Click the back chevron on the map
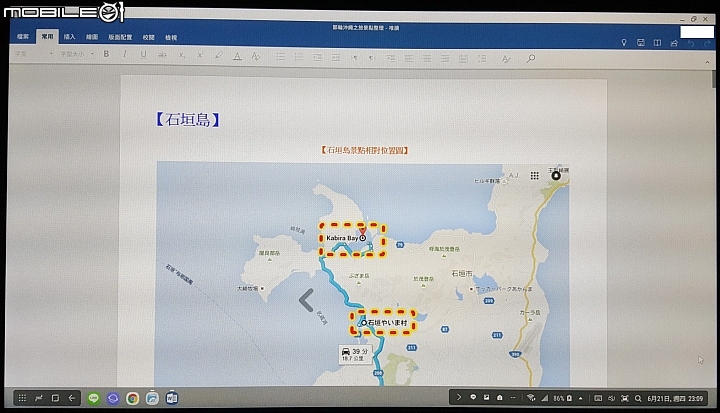 (306, 300)
